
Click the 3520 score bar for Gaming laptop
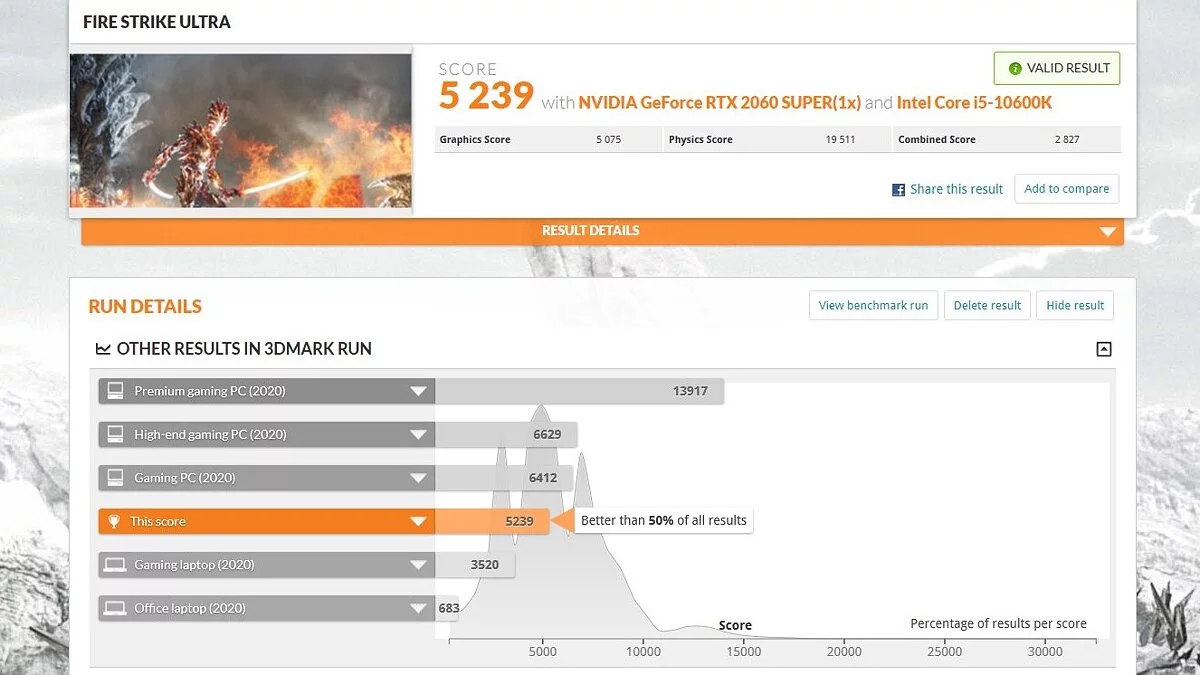click(x=474, y=565)
